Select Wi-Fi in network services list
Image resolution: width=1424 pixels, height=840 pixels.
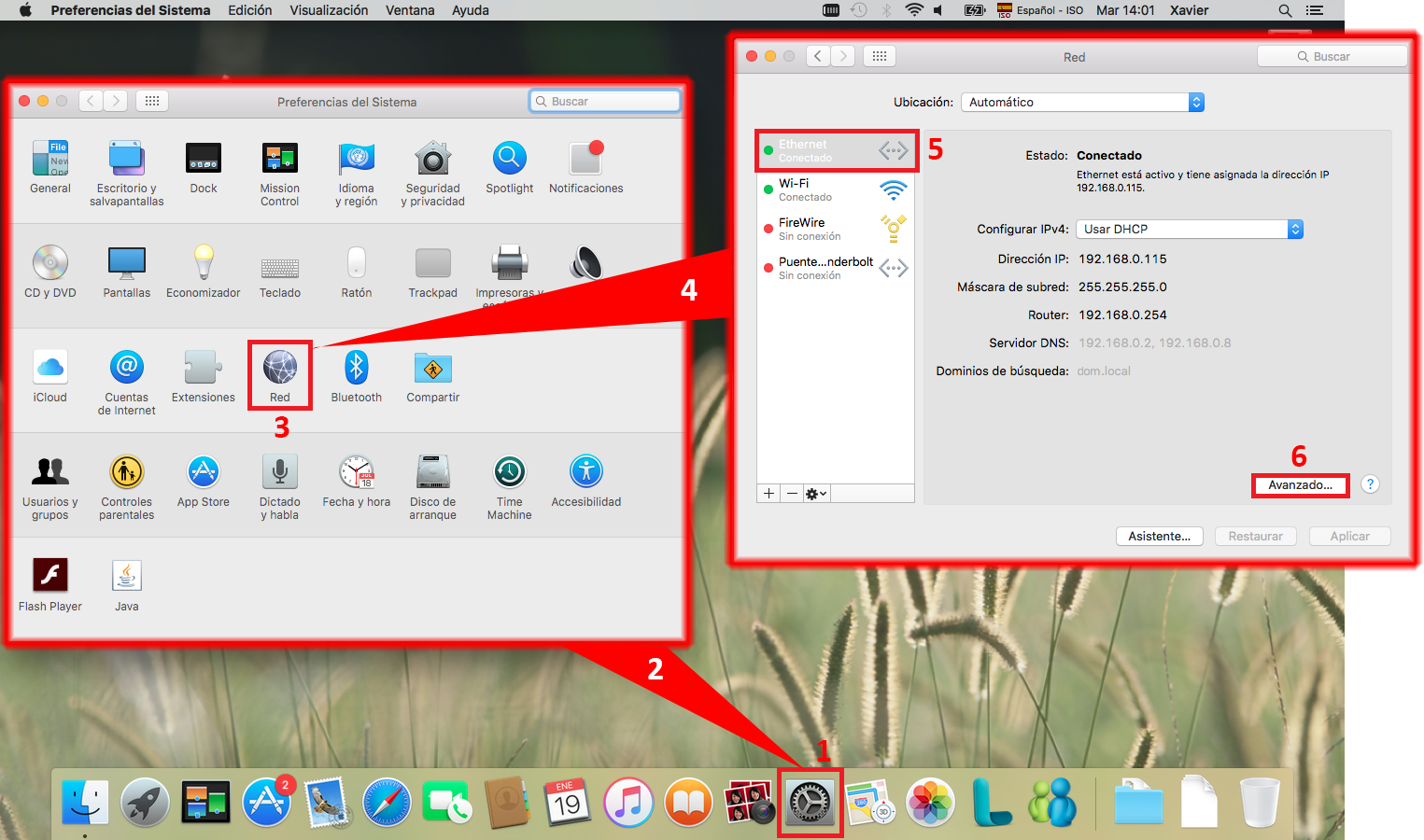point(836,190)
